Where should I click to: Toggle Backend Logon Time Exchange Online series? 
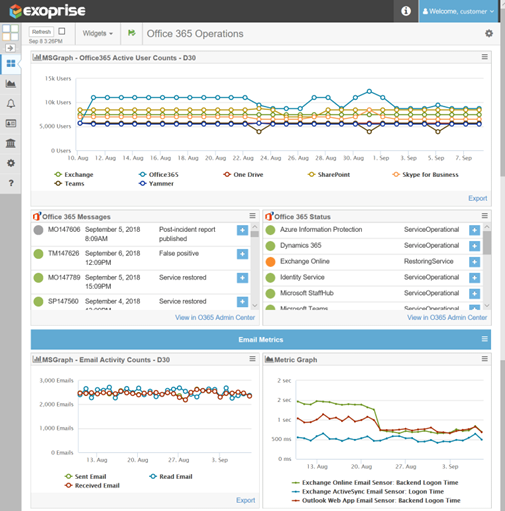click(375, 483)
